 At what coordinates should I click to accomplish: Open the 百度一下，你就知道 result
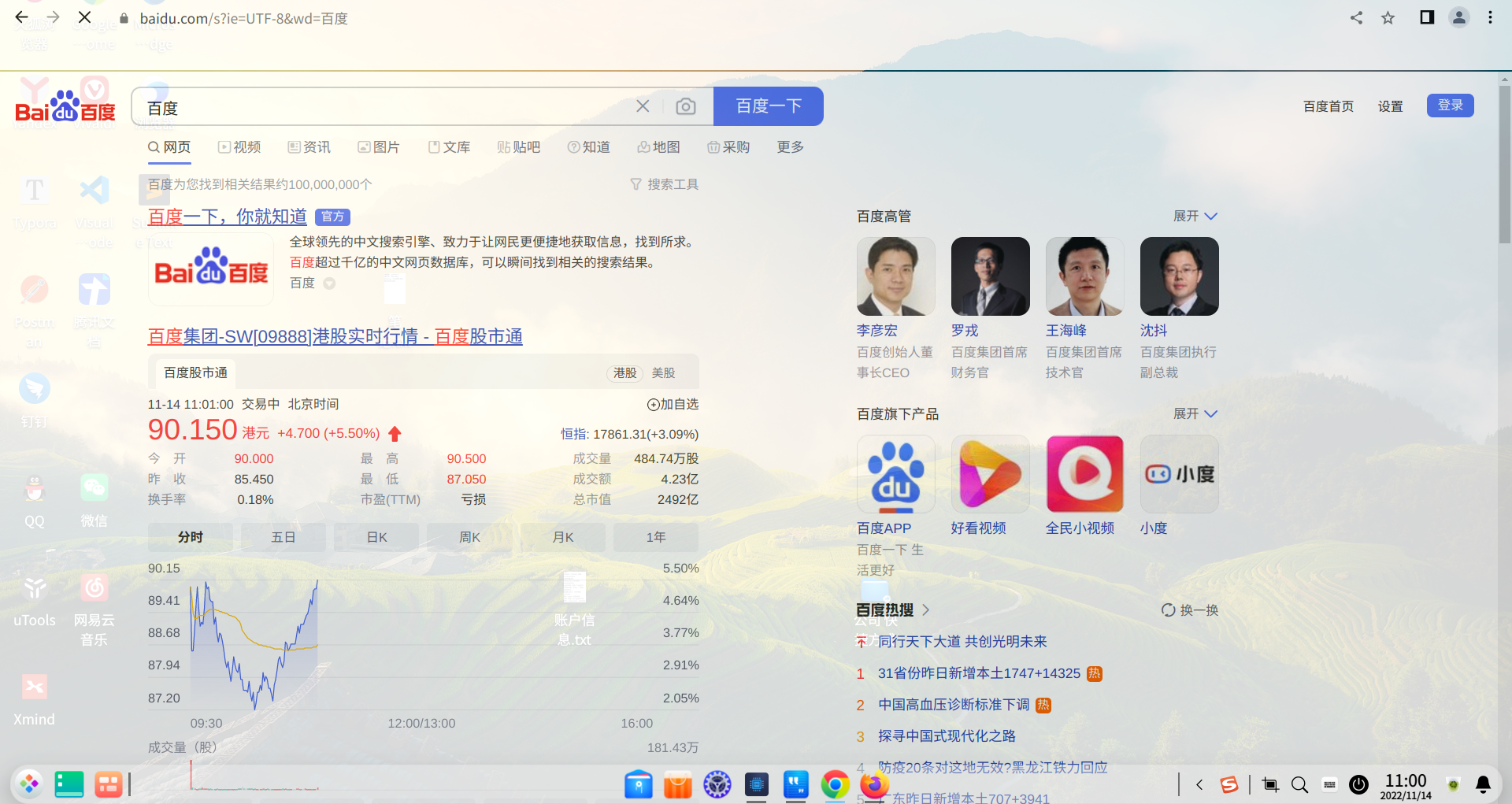point(228,217)
